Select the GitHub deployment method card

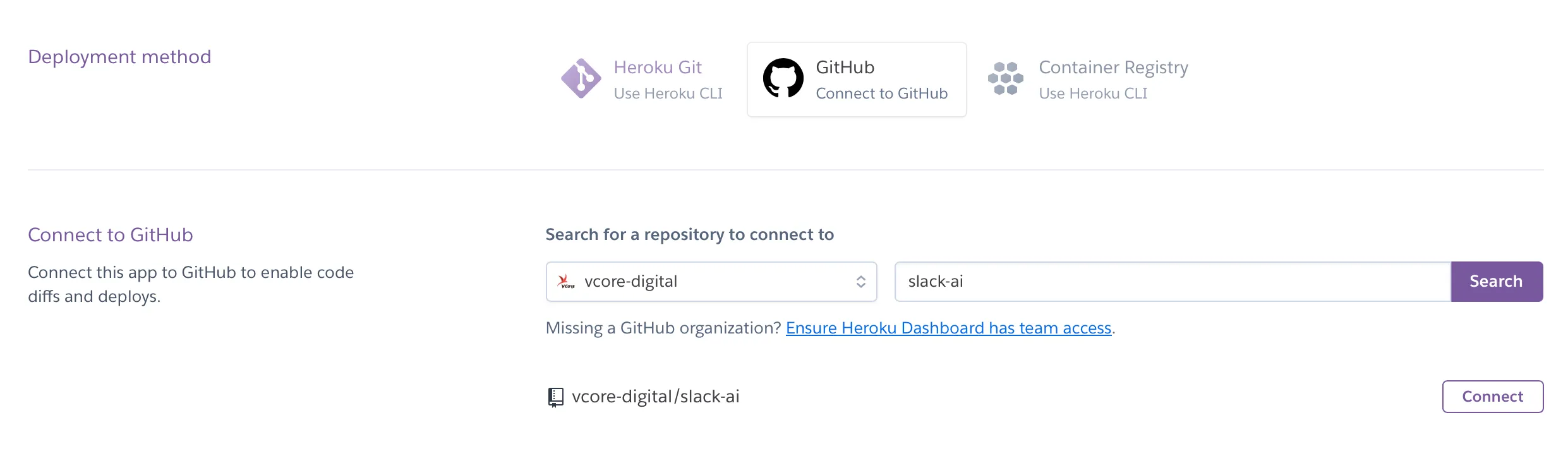click(857, 78)
